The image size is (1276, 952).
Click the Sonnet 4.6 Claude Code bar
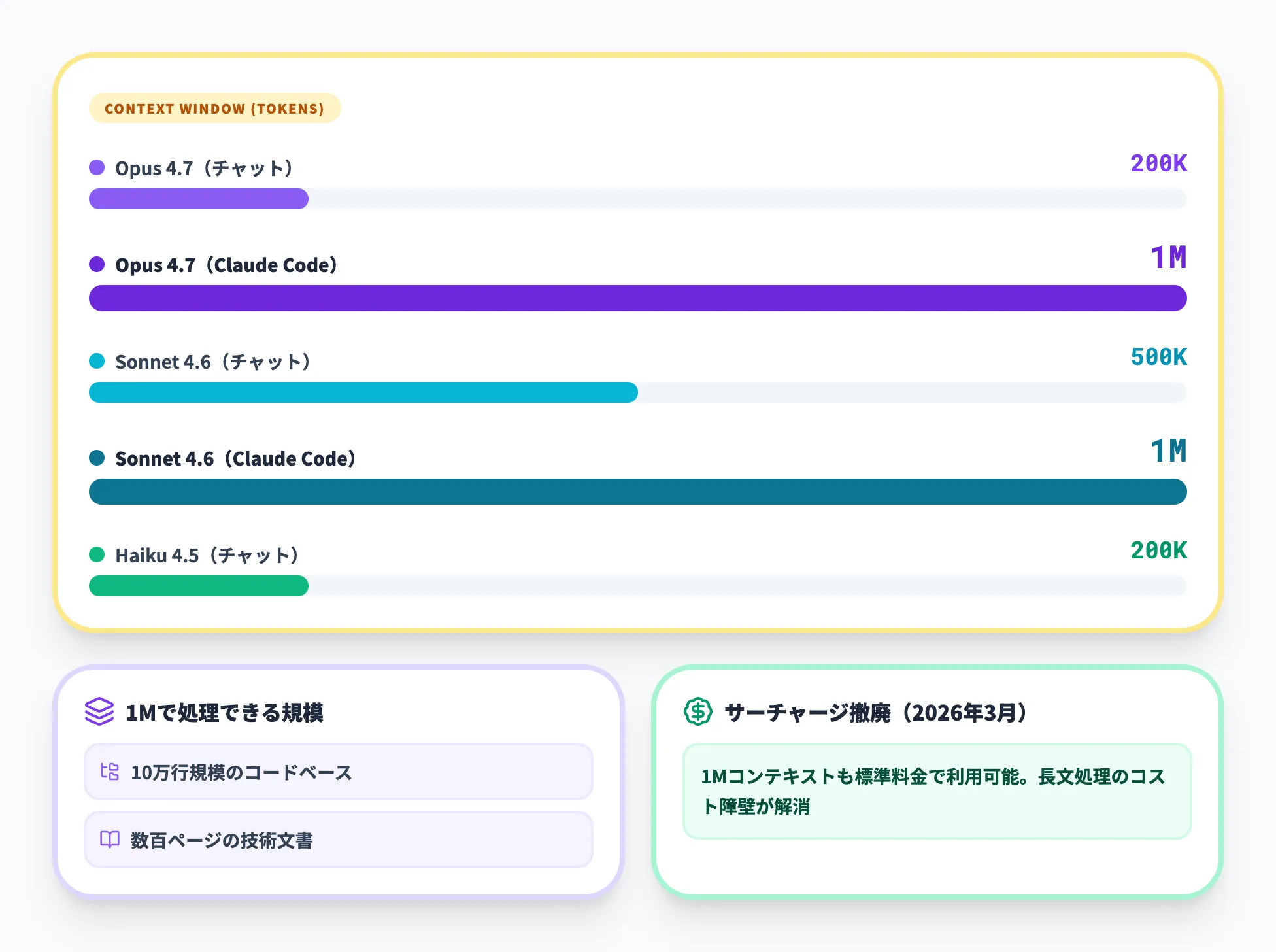(x=638, y=492)
